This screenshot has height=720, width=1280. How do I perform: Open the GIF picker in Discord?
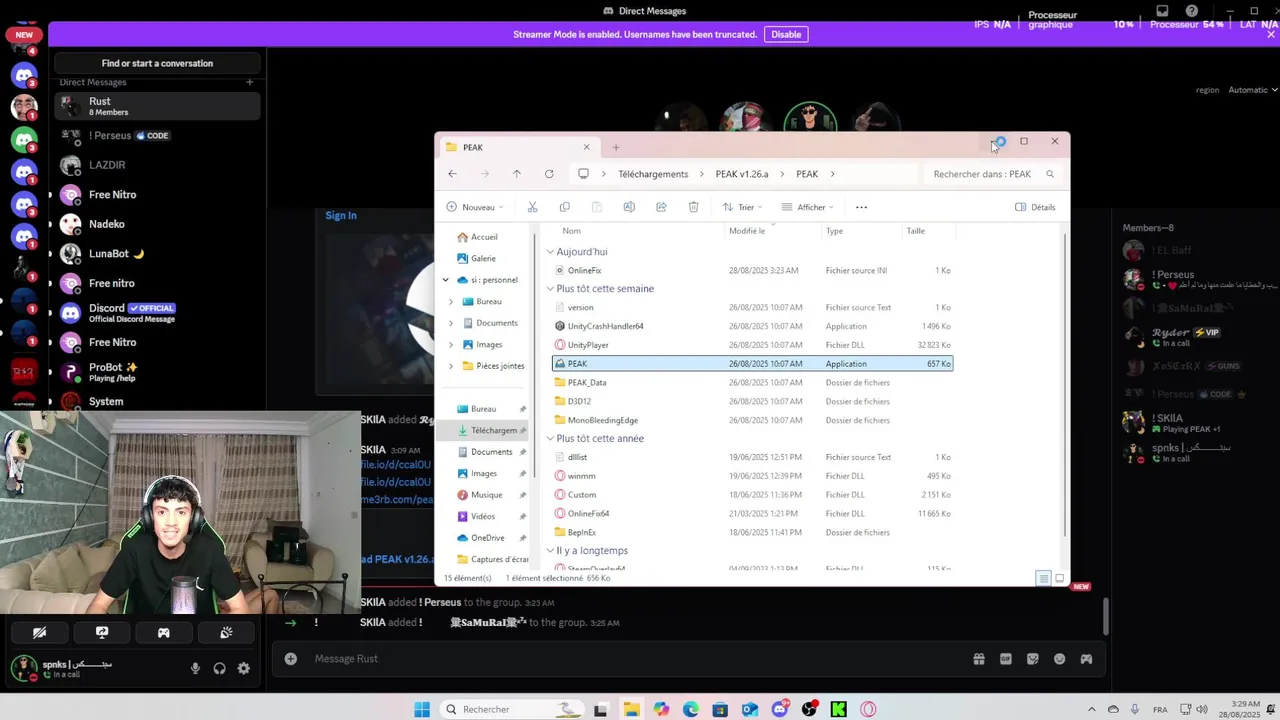point(1006,658)
